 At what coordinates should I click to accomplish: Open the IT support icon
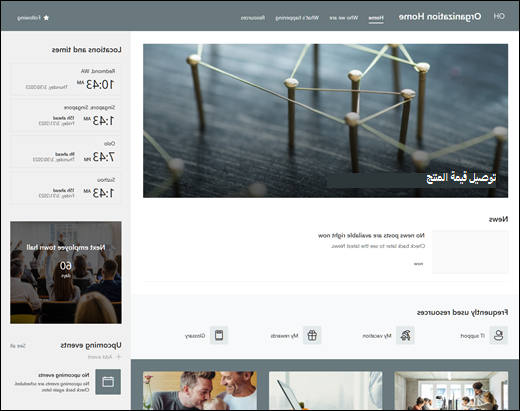498,335
